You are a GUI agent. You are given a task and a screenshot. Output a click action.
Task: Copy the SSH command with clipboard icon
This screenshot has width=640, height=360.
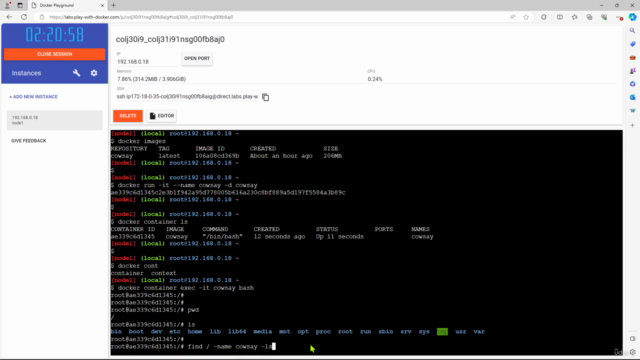[266, 97]
